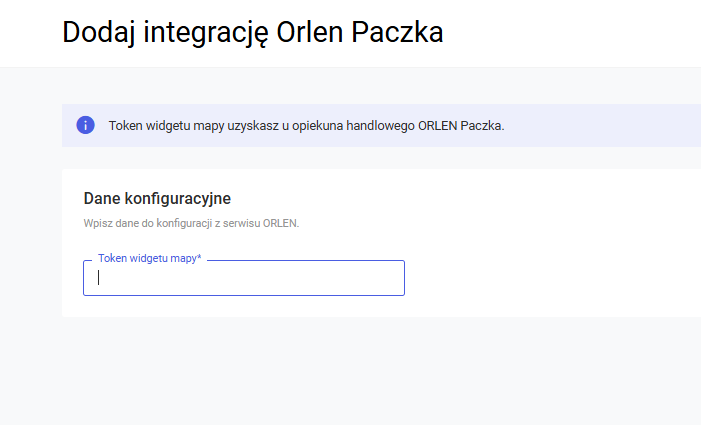This screenshot has height=425, width=701.
Task: Click empty white card area right of input
Action: 550,270
